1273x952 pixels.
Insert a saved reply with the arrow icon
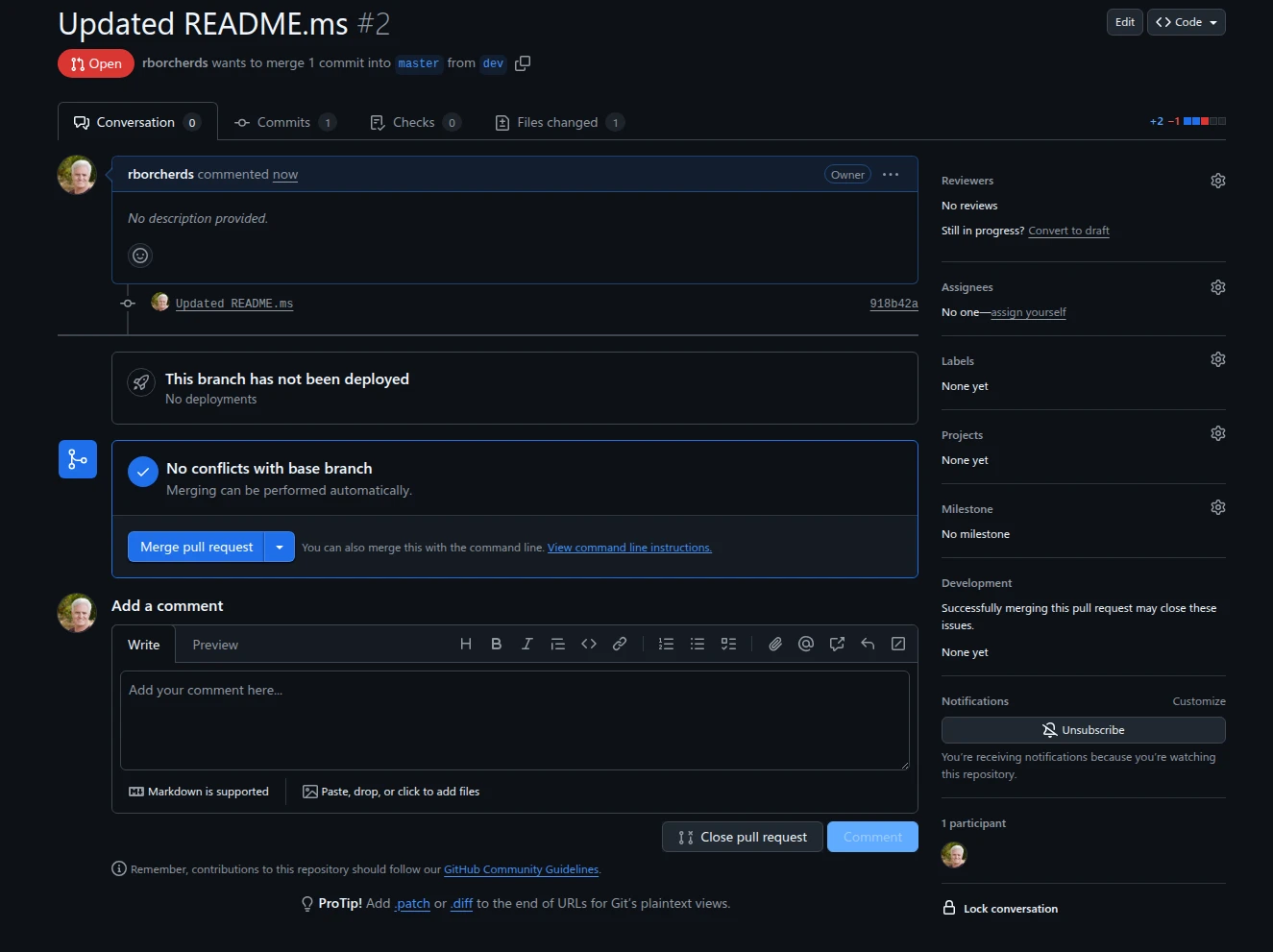click(868, 644)
